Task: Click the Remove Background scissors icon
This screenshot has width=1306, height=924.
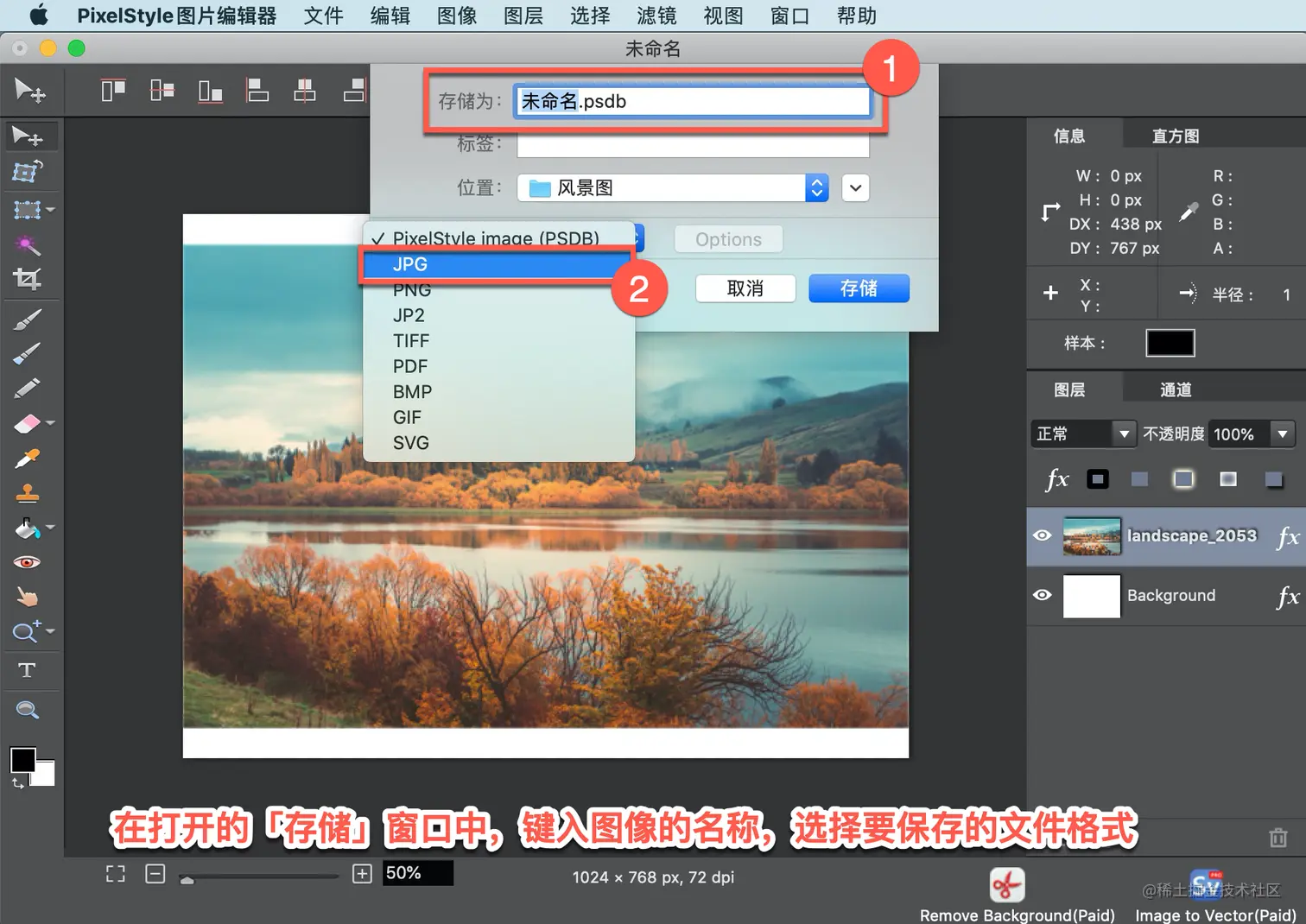Action: tap(1006, 885)
